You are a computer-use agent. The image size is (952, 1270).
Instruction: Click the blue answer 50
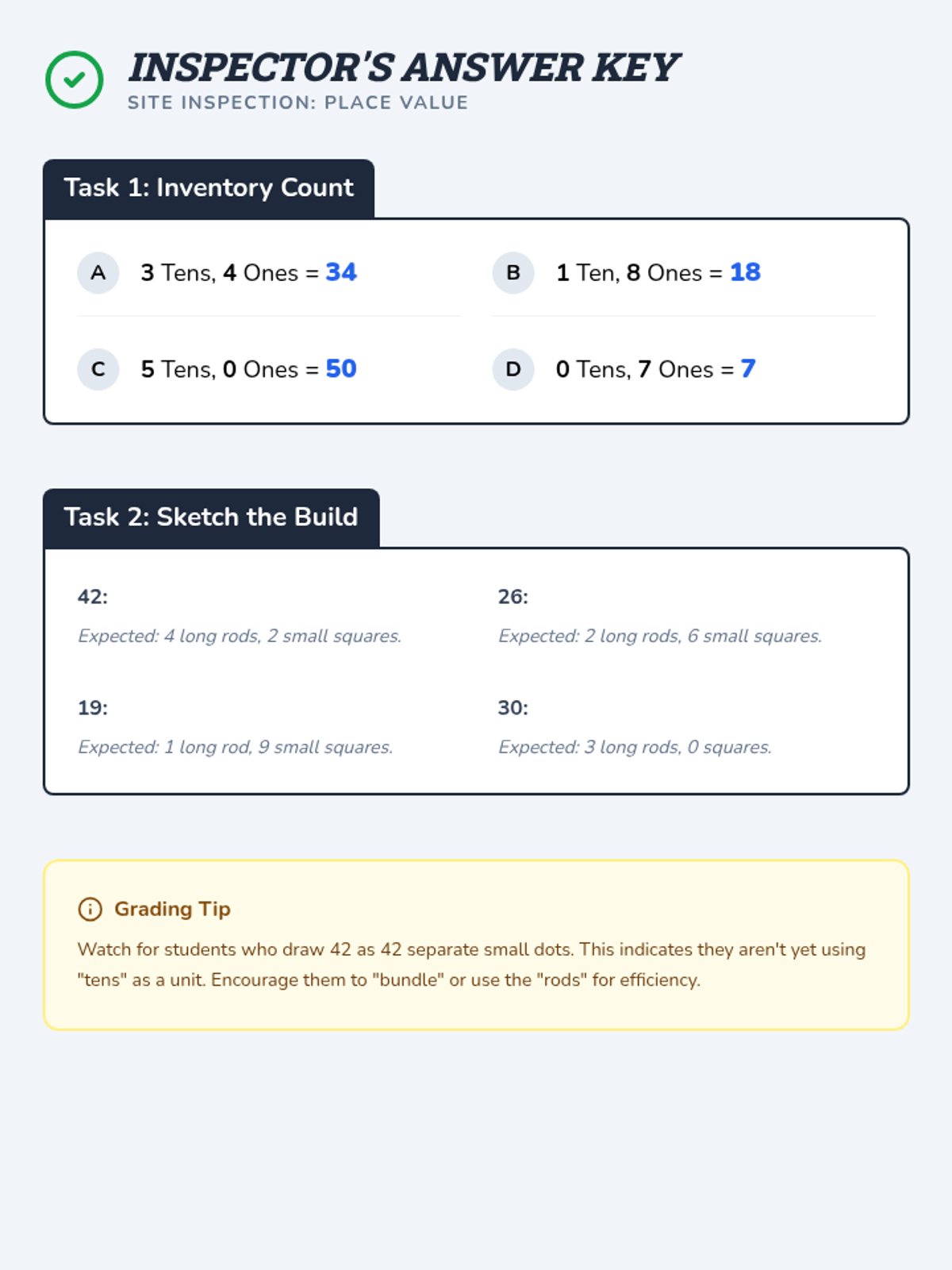(341, 369)
